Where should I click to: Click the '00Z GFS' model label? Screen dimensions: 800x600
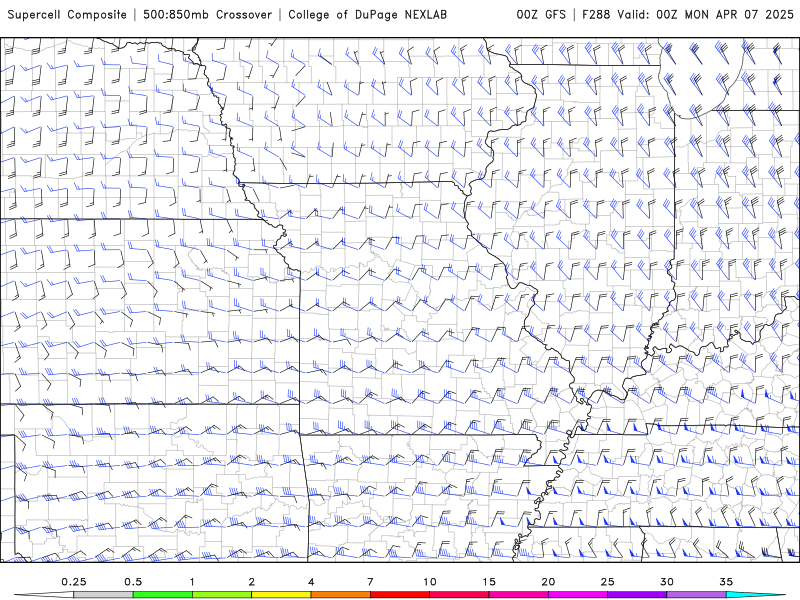[x=541, y=14]
